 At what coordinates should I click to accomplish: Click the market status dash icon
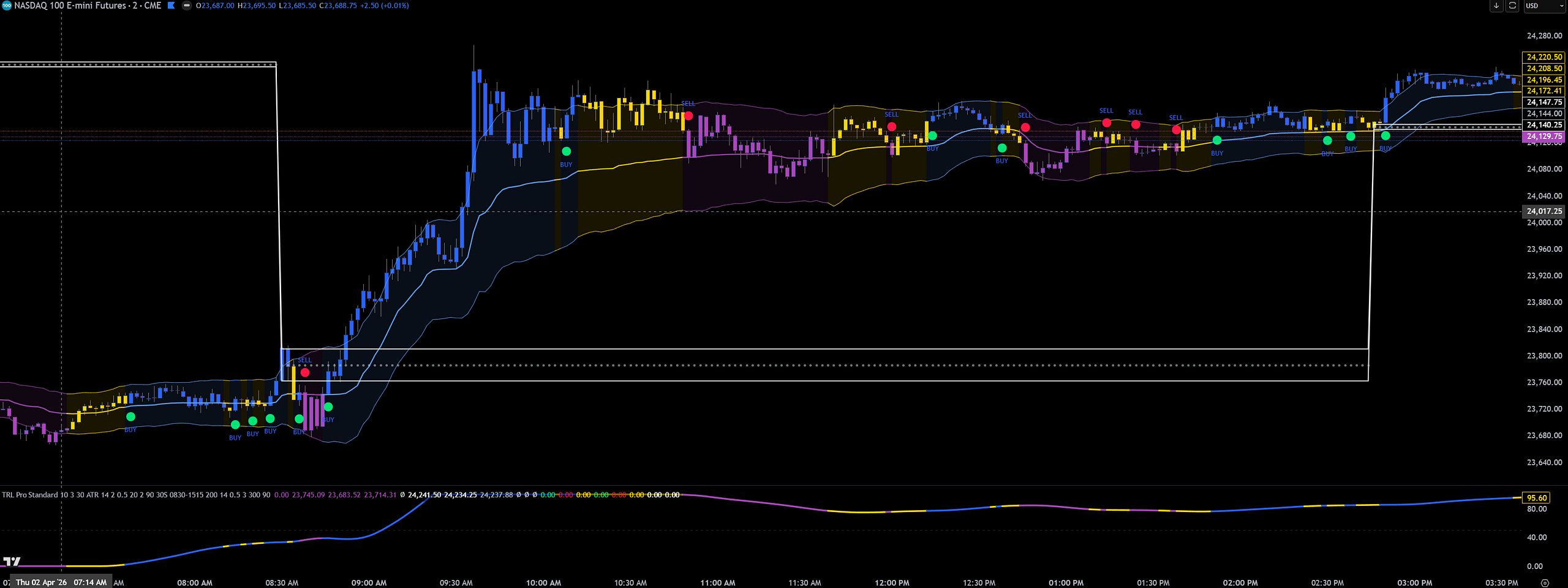click(187, 6)
